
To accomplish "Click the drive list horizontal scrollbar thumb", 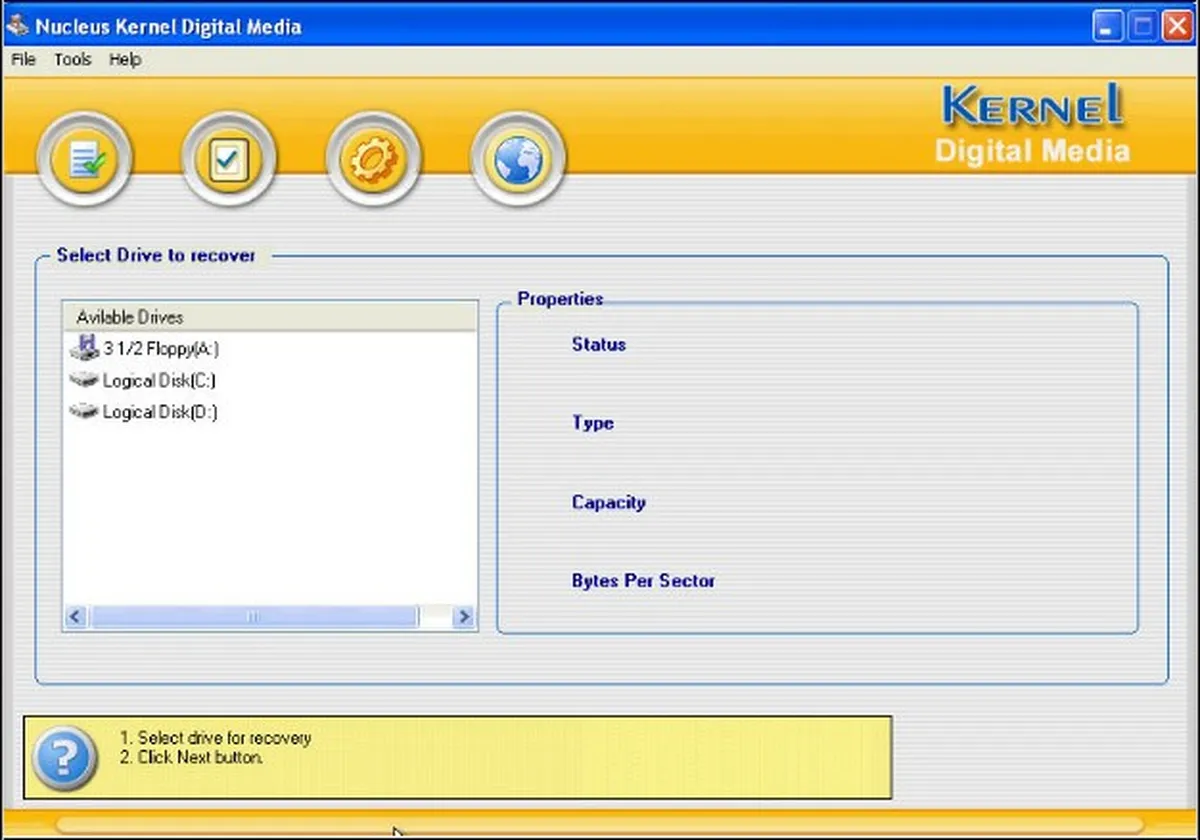I will 253,618.
